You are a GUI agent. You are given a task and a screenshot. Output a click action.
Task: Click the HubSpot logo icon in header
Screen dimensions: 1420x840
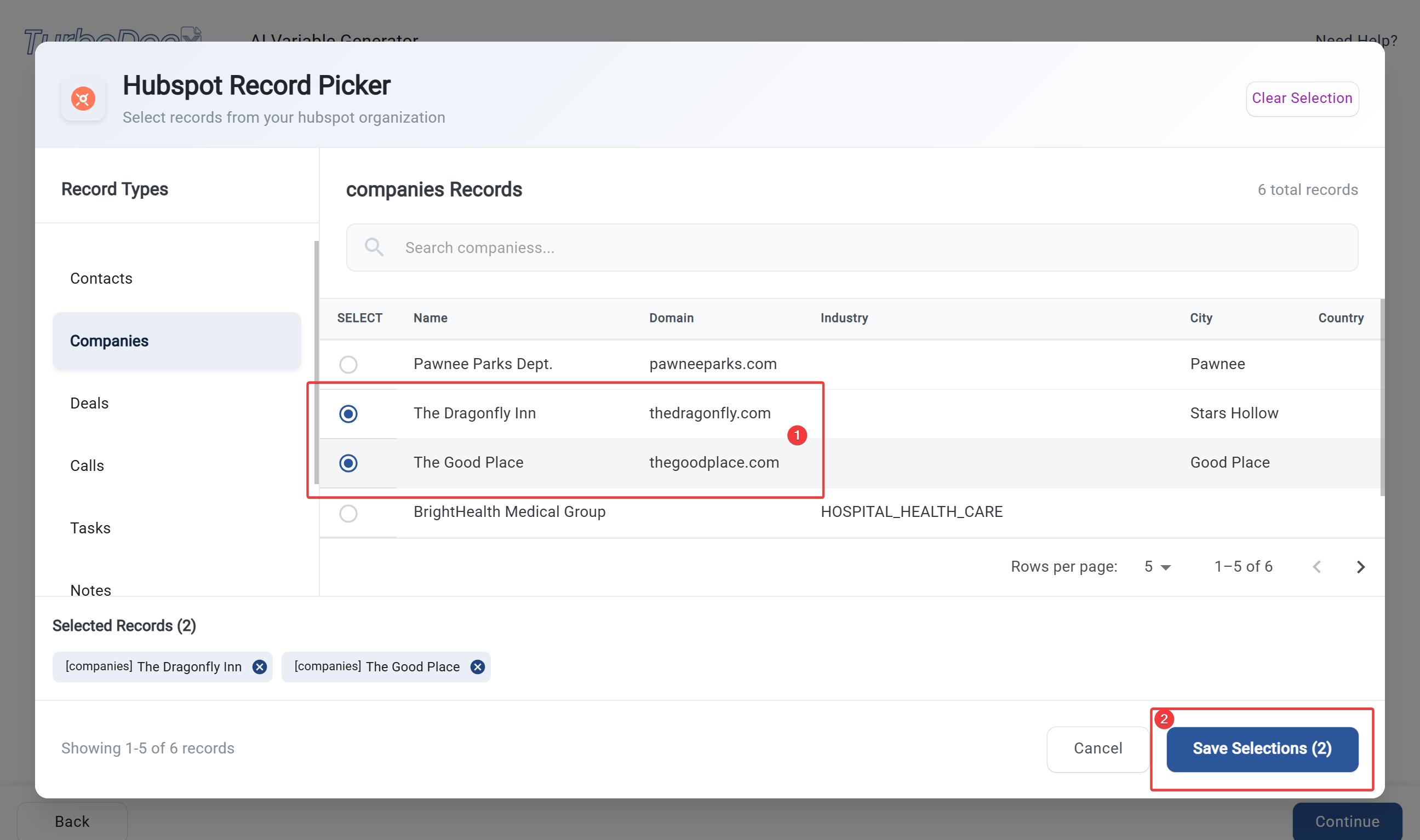(83, 99)
